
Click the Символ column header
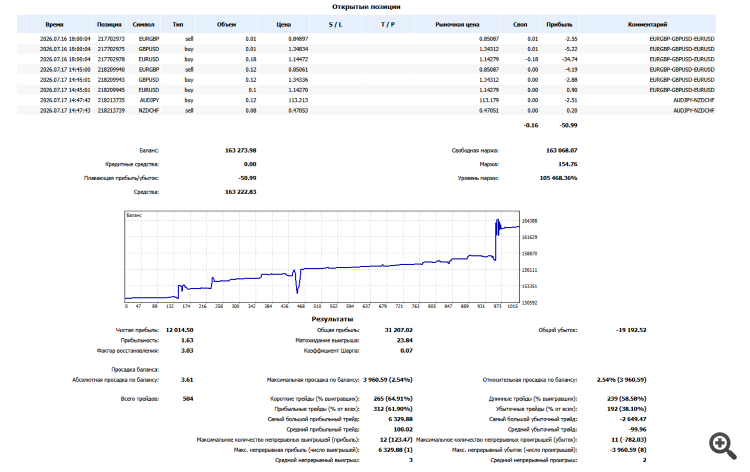click(x=143, y=24)
